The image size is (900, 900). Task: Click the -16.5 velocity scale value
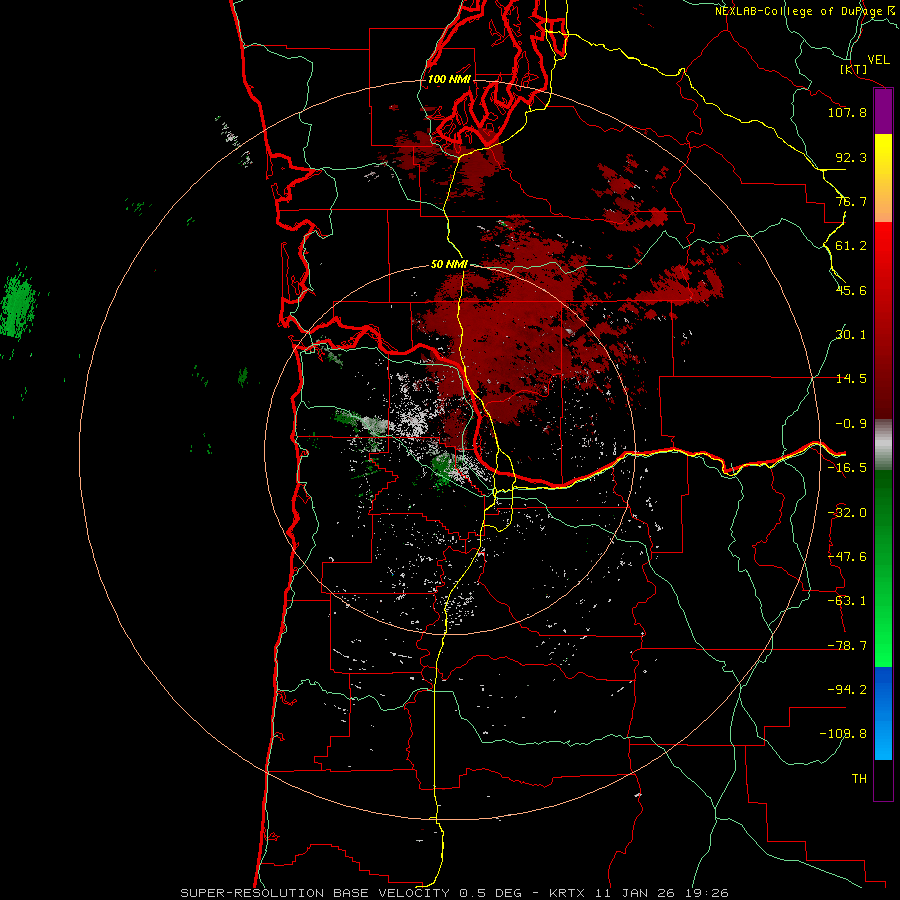pyautogui.click(x=847, y=468)
